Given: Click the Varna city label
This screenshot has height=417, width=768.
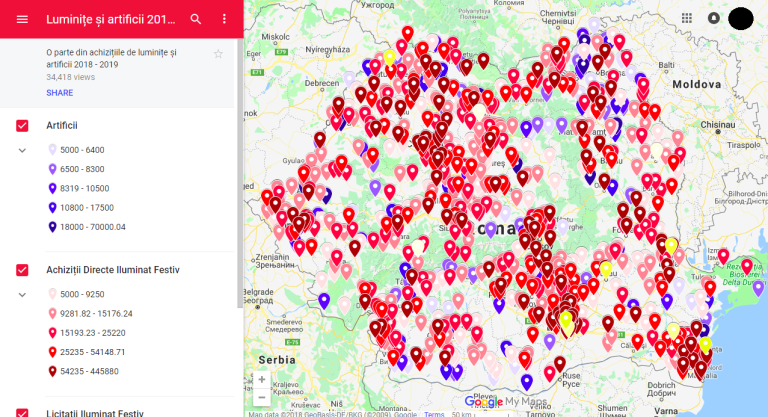Looking at the screenshot, I should [666, 411].
